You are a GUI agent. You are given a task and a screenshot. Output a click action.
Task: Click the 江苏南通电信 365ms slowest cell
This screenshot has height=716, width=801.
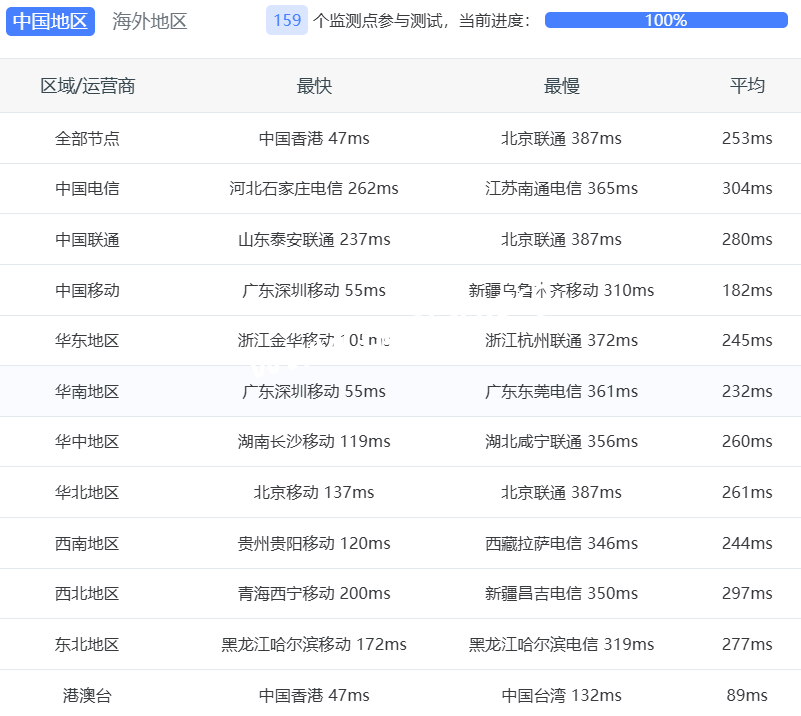(x=561, y=188)
